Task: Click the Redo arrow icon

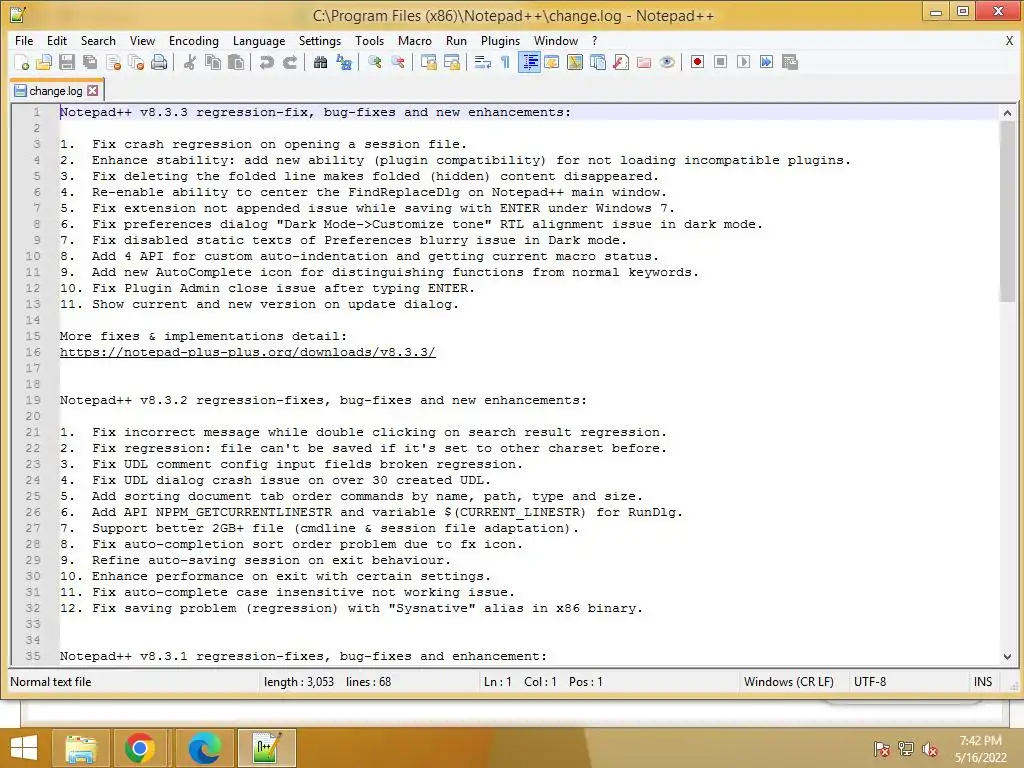Action: pyautogui.click(x=290, y=62)
